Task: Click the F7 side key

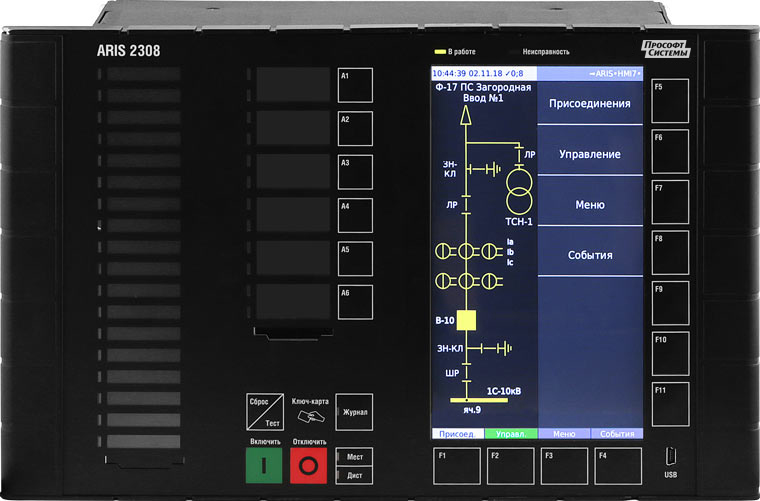Action: click(670, 202)
